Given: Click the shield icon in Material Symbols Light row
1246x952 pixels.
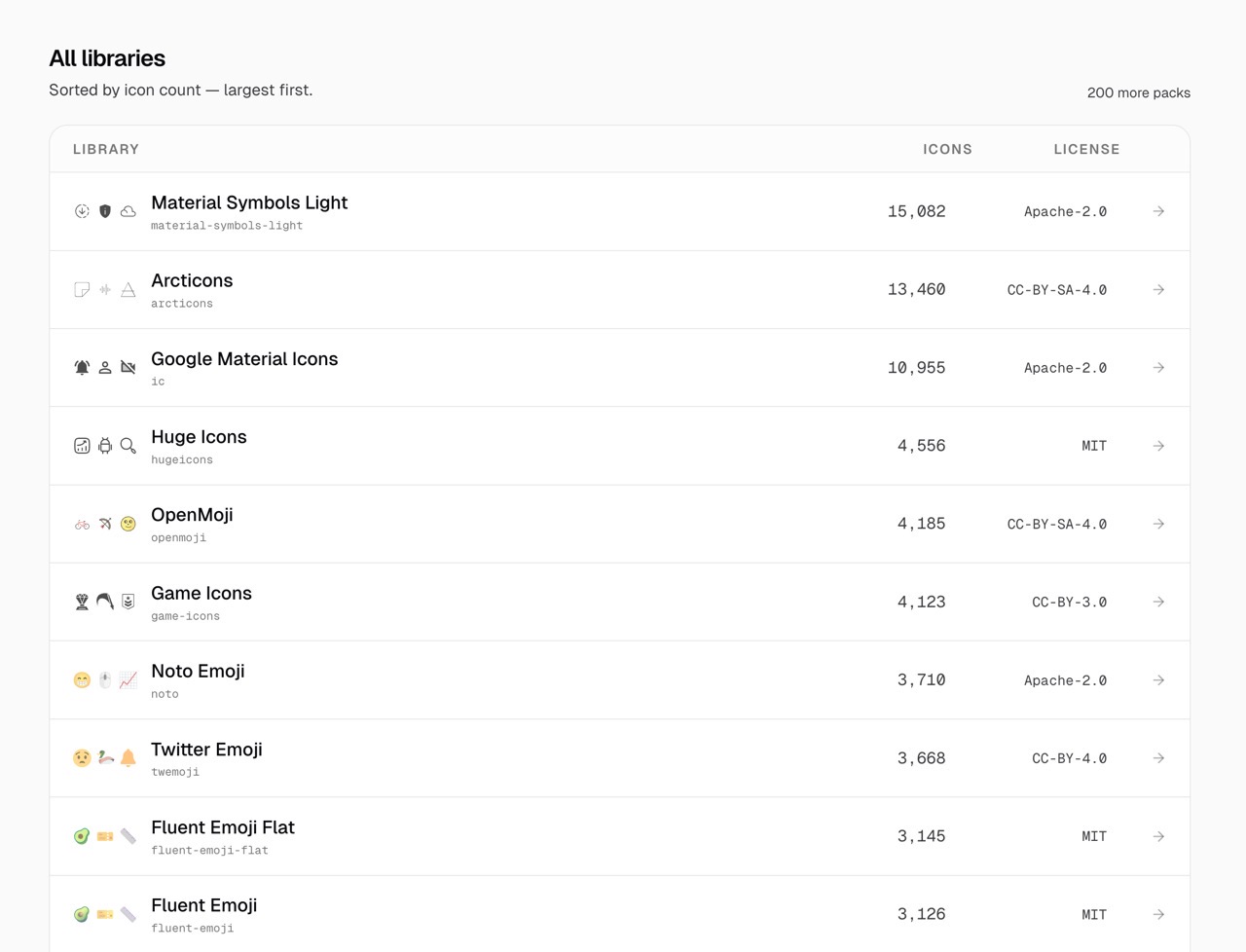Looking at the screenshot, I should pos(105,211).
